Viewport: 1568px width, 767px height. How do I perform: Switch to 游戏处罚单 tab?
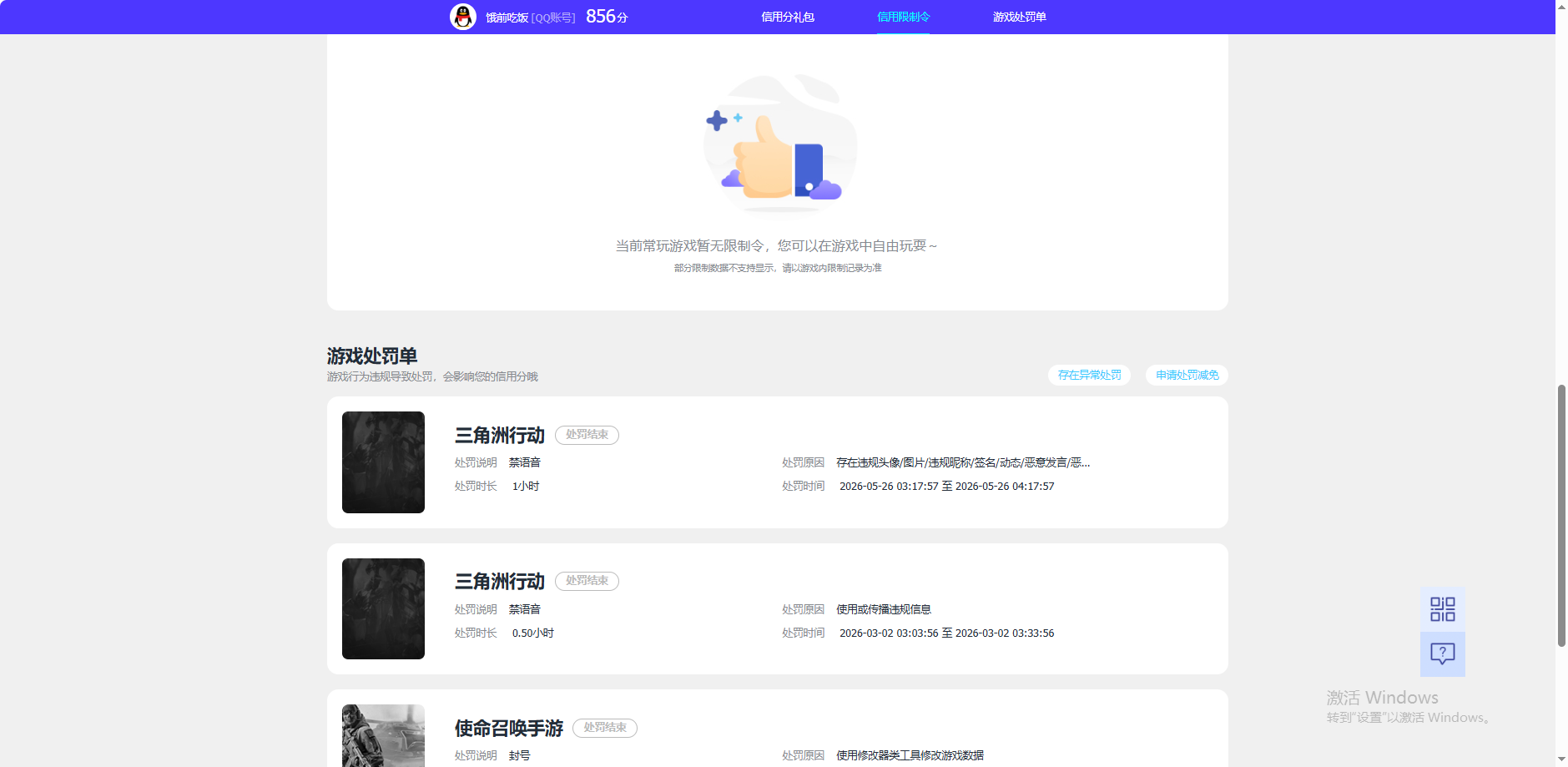[1019, 17]
